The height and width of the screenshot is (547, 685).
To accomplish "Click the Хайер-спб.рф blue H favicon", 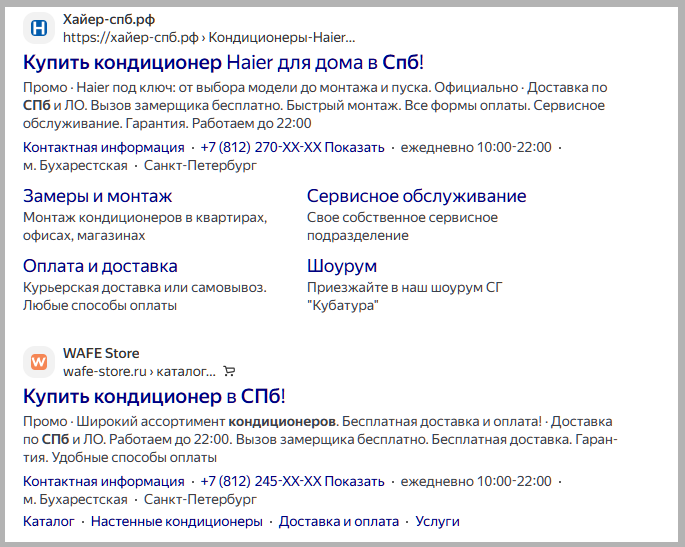I will (39, 28).
